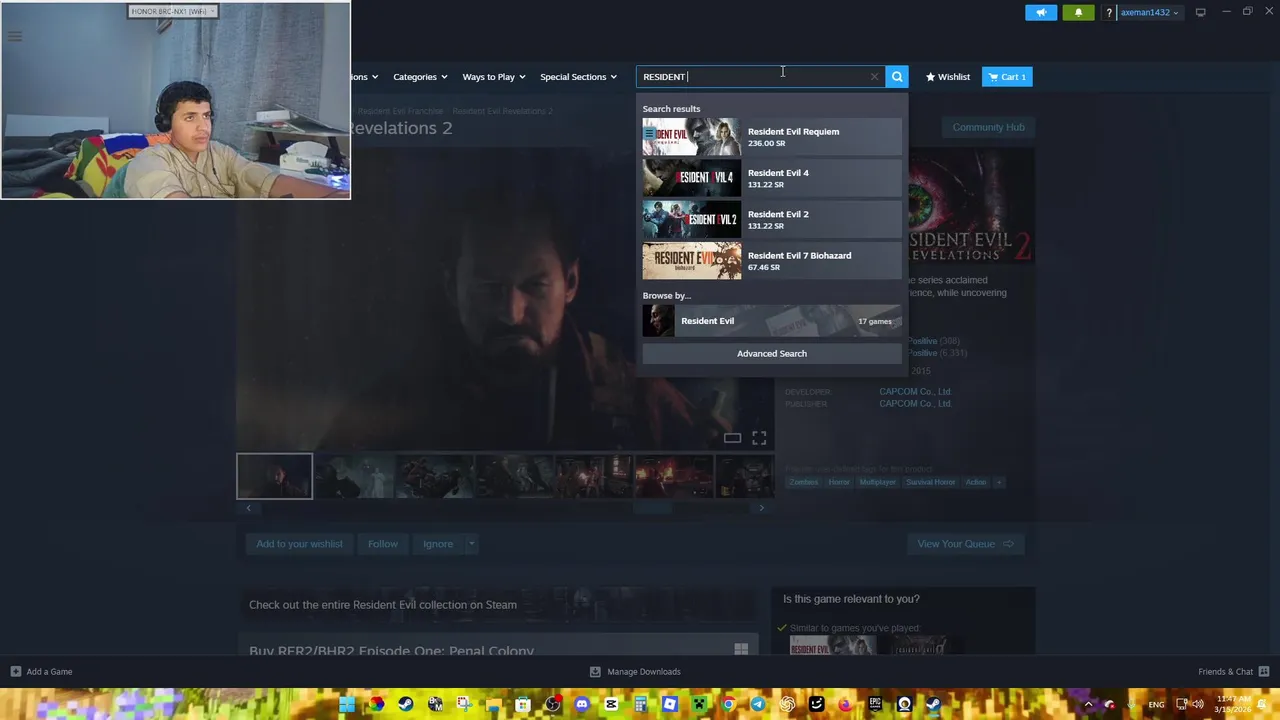Click the Survival Horror tag
This screenshot has width=1280, height=720.
(930, 482)
